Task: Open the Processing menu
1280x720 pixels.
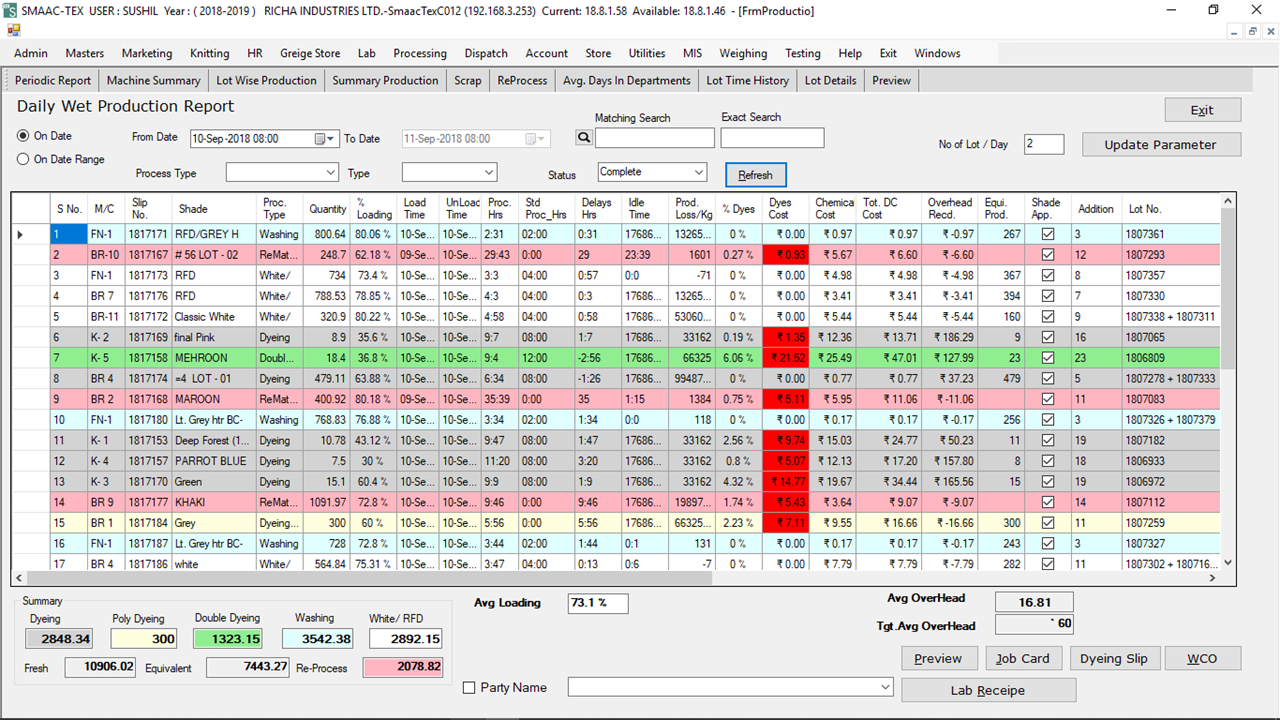Action: (420, 53)
